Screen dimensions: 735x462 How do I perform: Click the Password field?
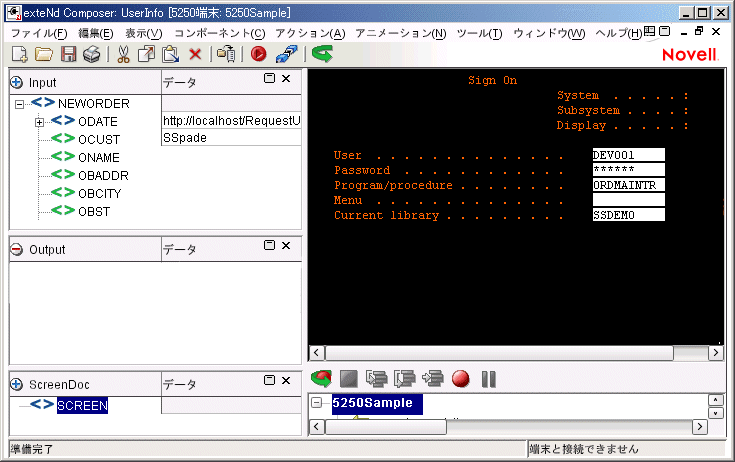coord(628,170)
